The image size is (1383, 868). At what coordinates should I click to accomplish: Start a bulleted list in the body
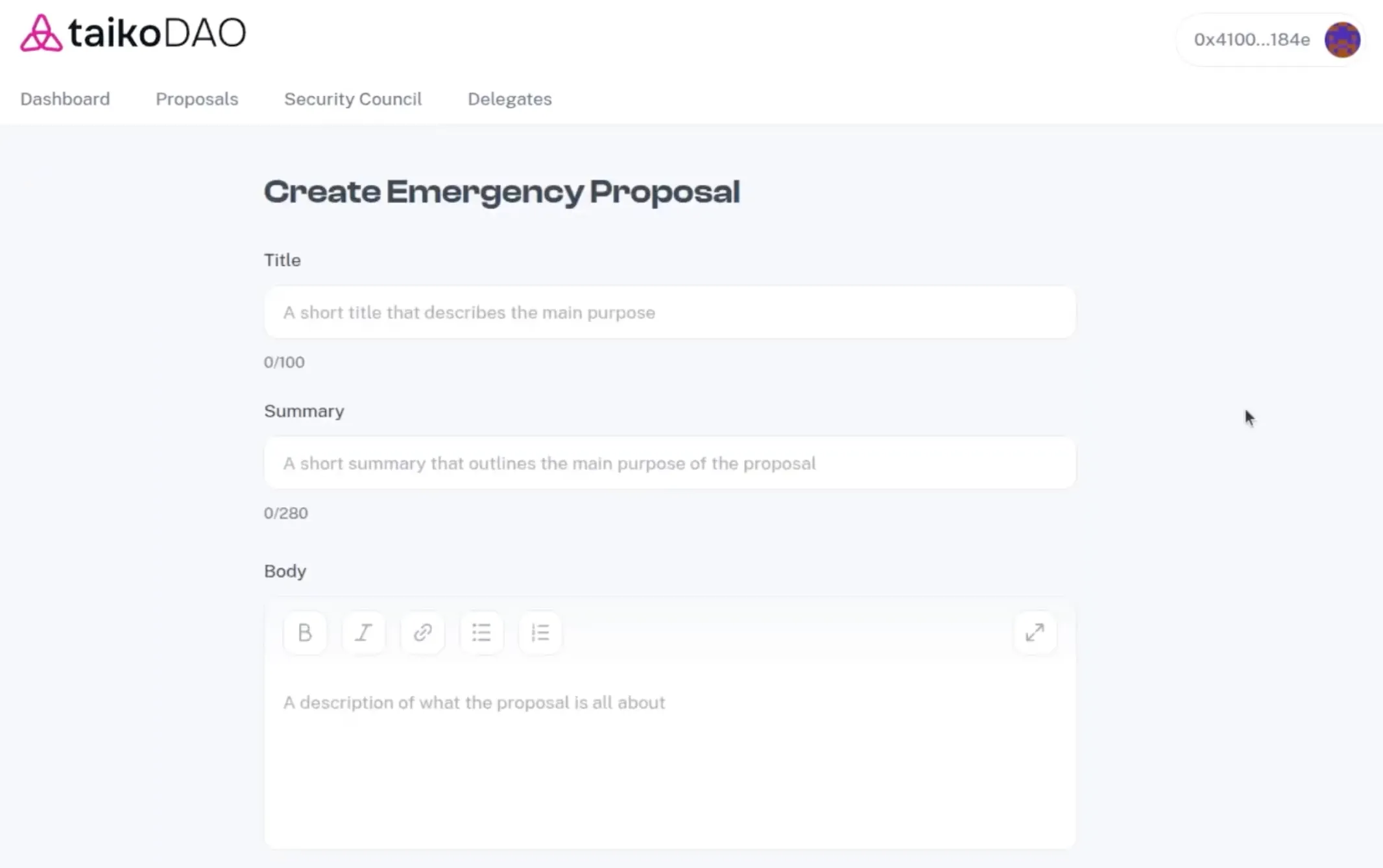pos(481,633)
